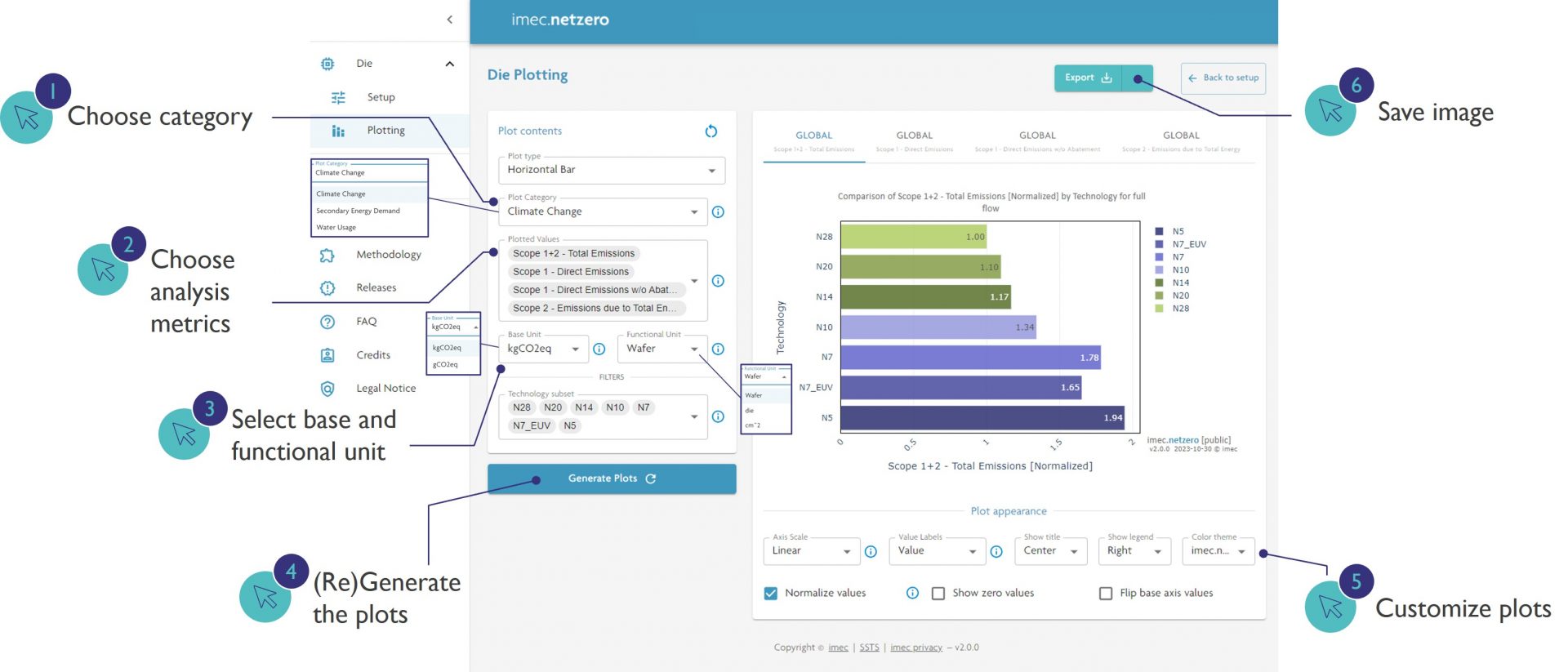Open the imec privacy footer link

tap(915, 648)
